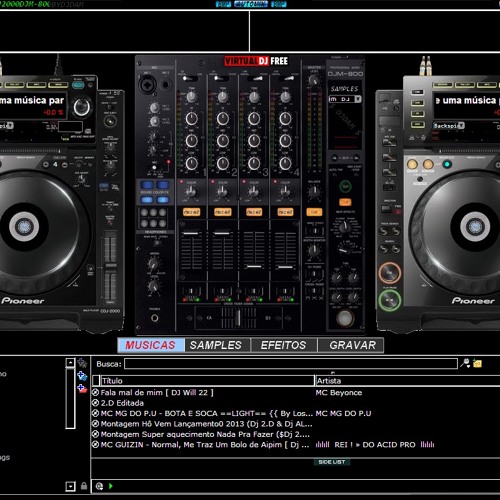Click the MASTER level knob

(313, 80)
